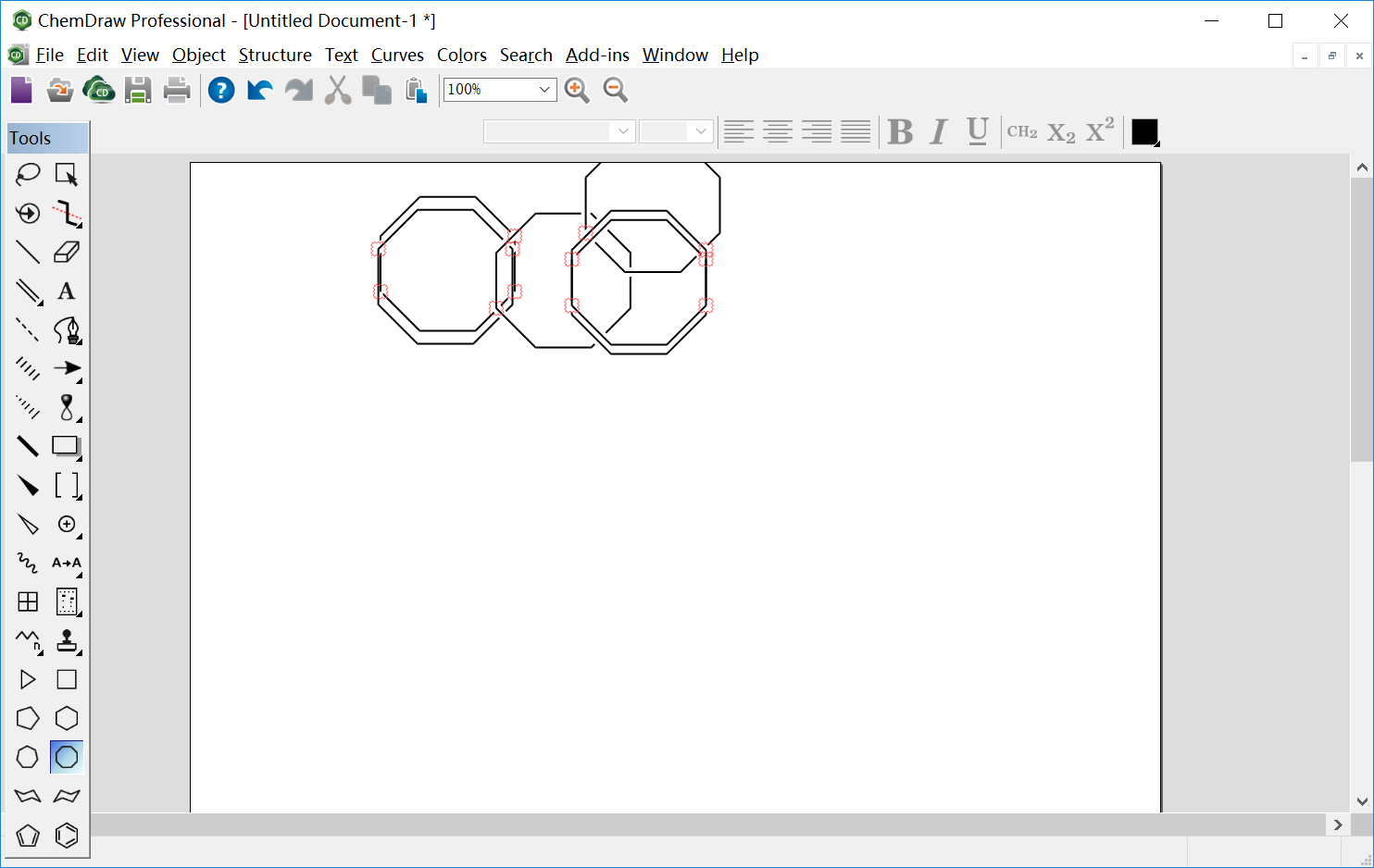Select the Bracket tool
The width and height of the screenshot is (1374, 868).
coord(67,485)
